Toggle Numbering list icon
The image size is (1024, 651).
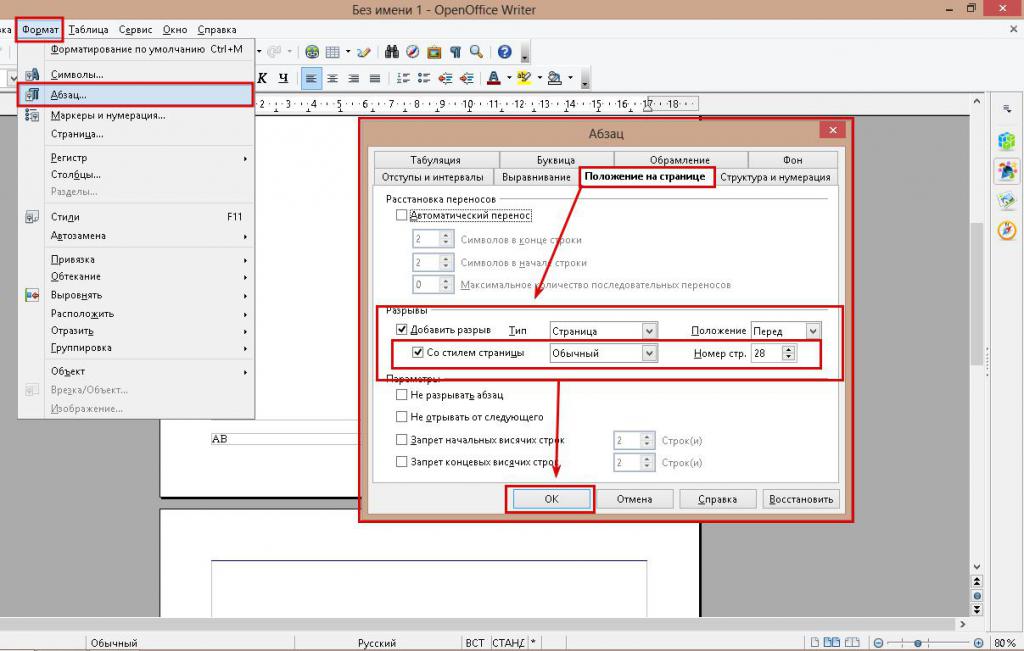tap(404, 78)
